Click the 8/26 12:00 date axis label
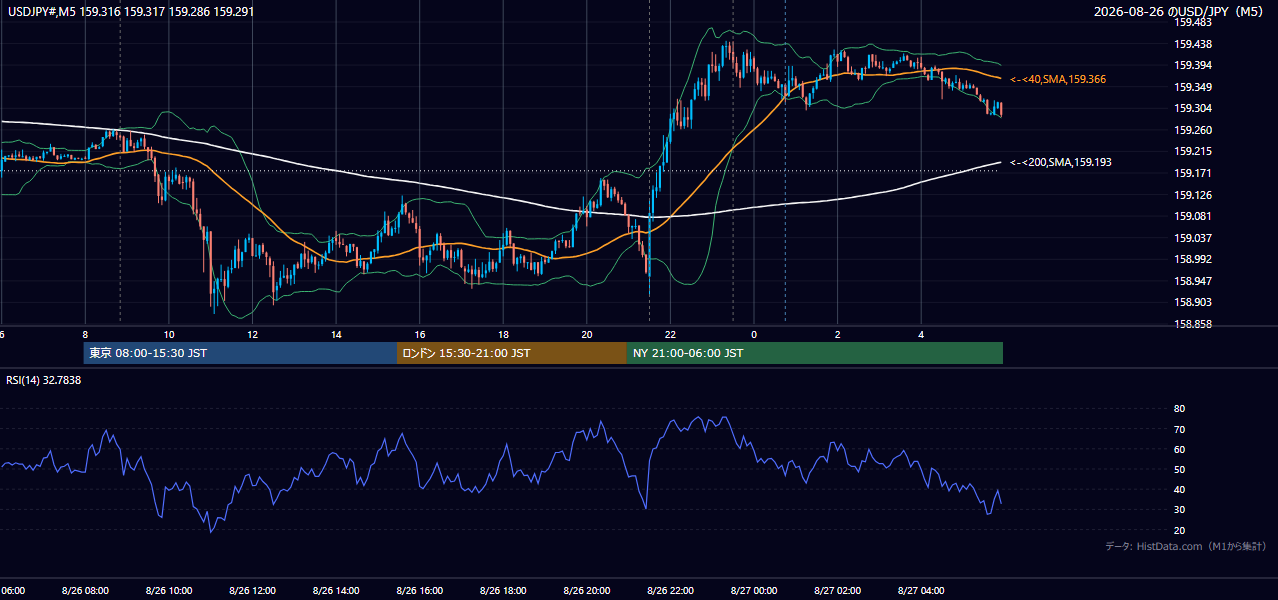 [252, 590]
